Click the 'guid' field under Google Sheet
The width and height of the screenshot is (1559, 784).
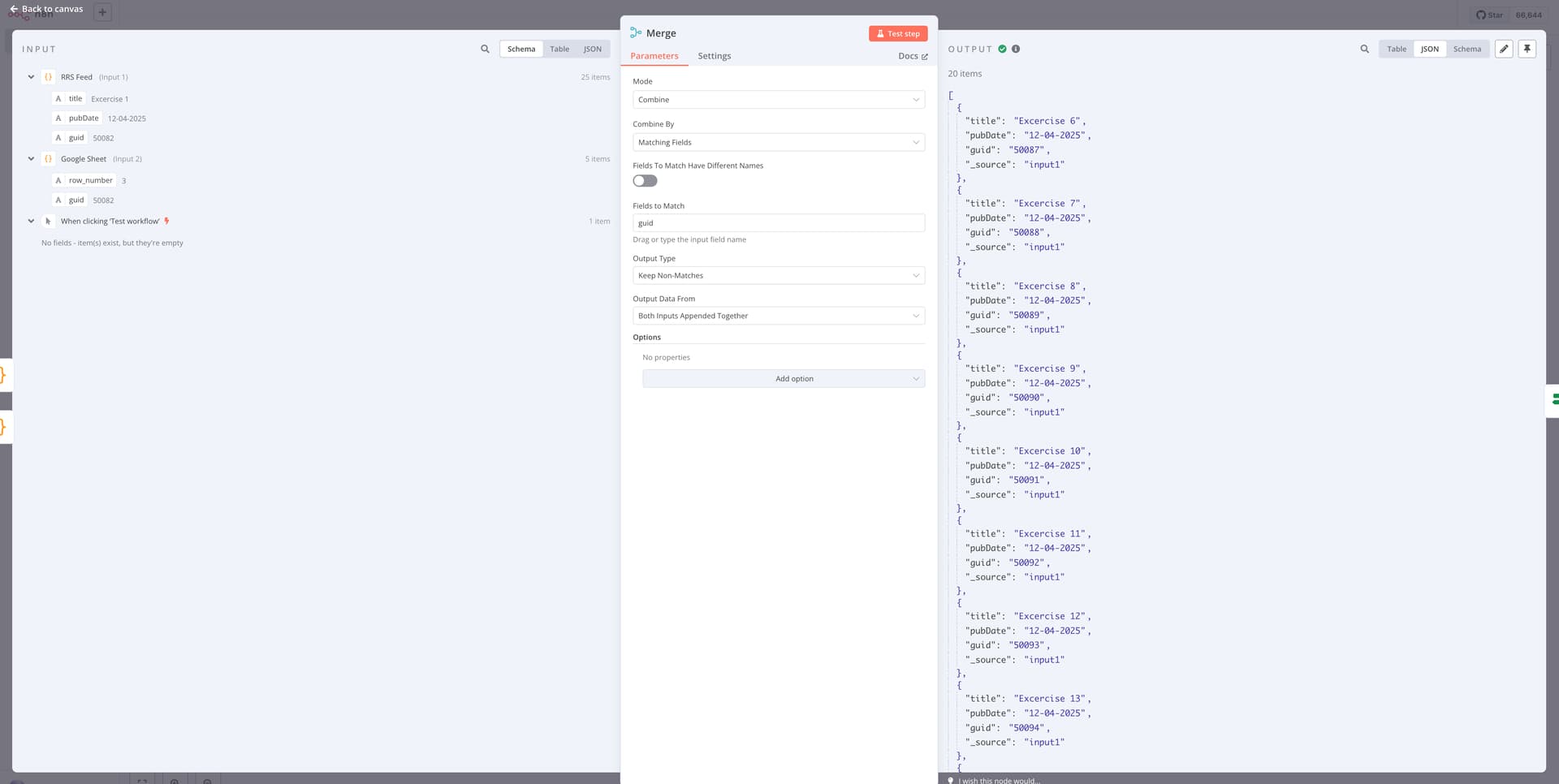click(76, 200)
